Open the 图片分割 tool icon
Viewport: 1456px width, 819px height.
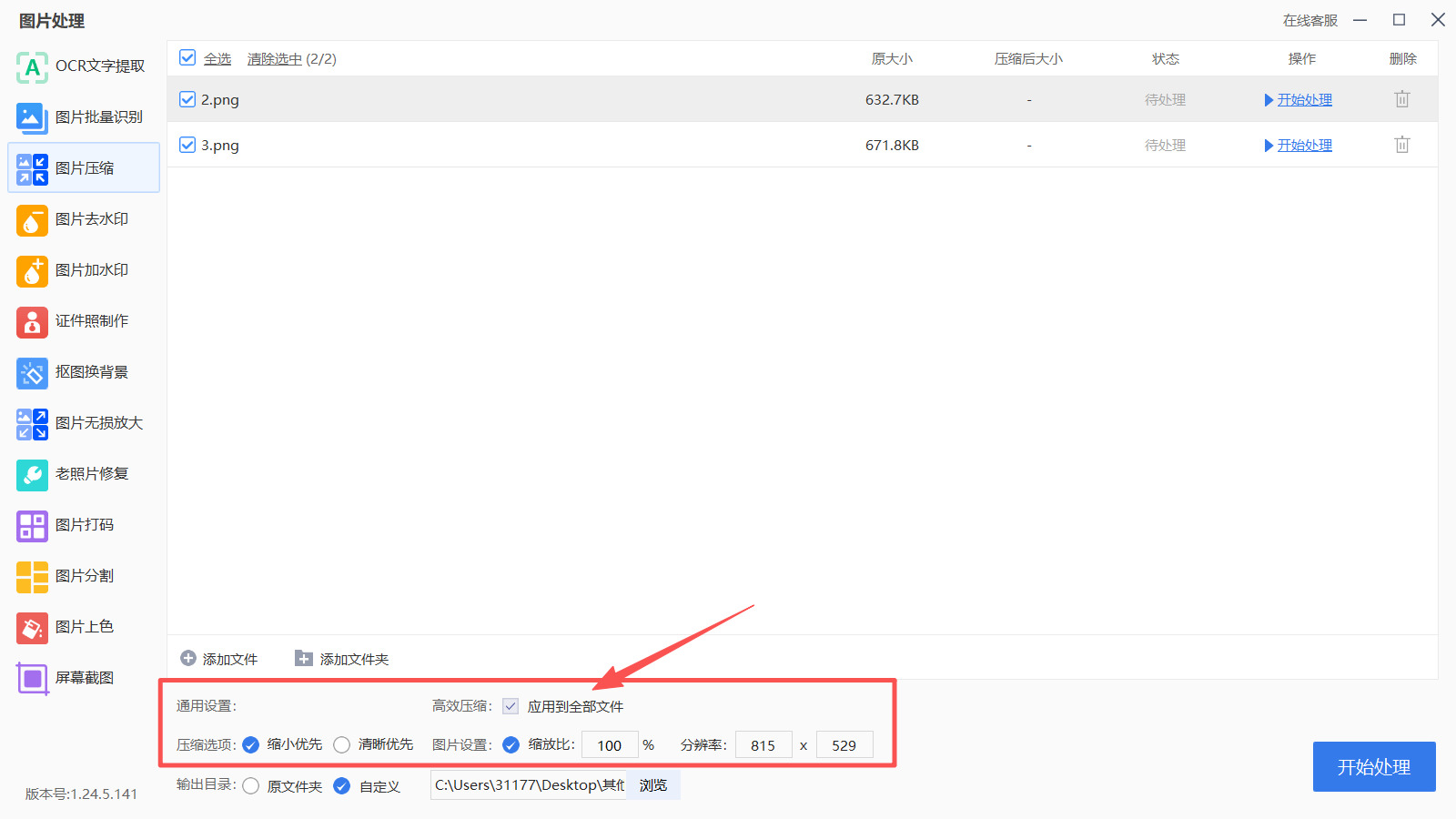[32, 576]
